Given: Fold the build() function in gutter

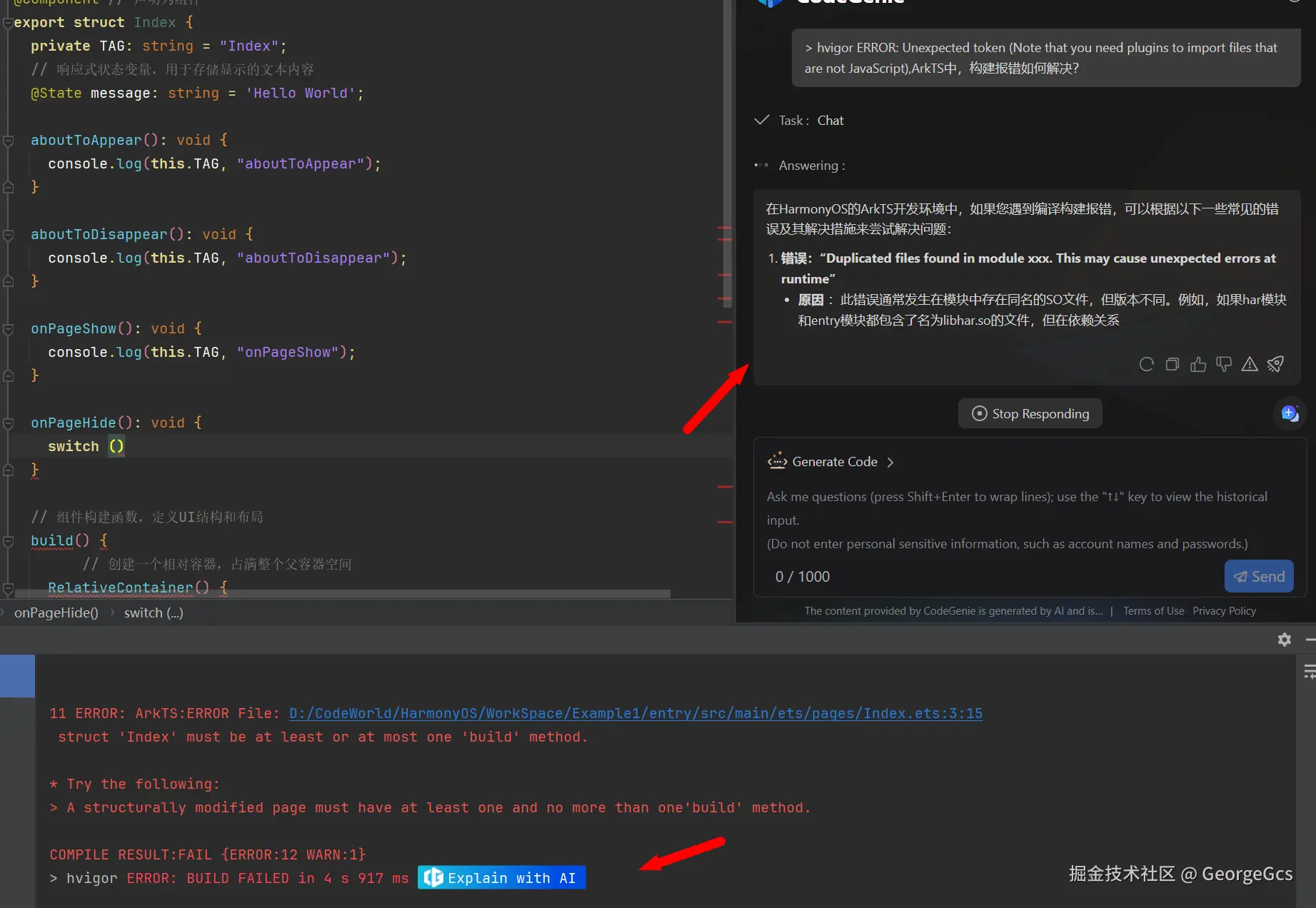Looking at the screenshot, I should point(9,541).
